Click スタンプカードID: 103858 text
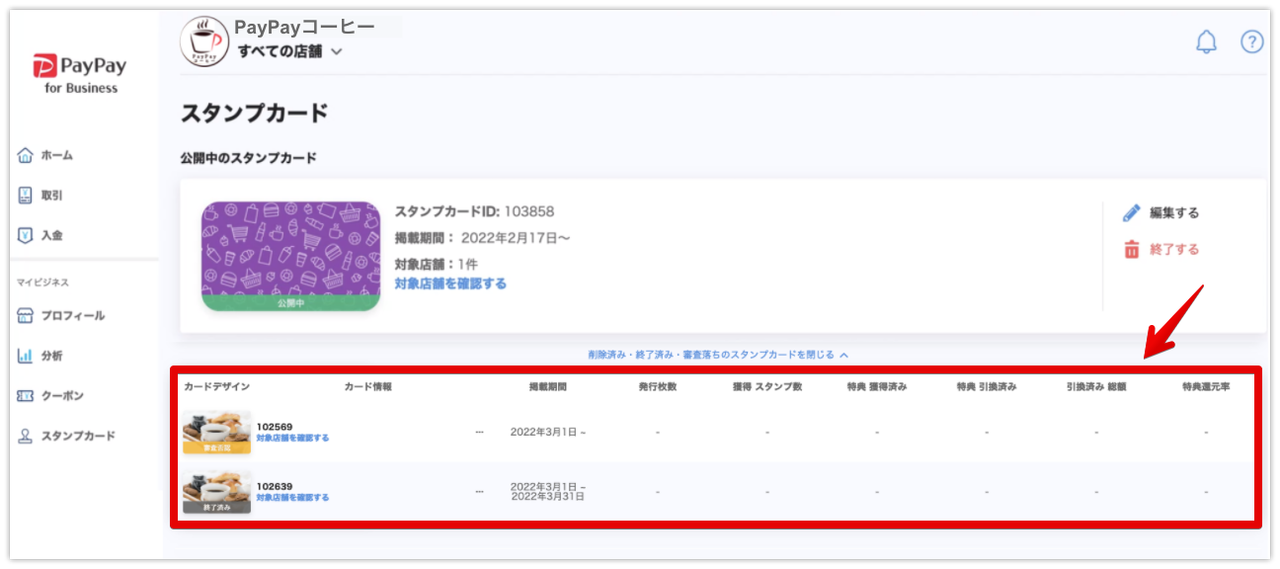The width and height of the screenshot is (1280, 569). point(474,211)
